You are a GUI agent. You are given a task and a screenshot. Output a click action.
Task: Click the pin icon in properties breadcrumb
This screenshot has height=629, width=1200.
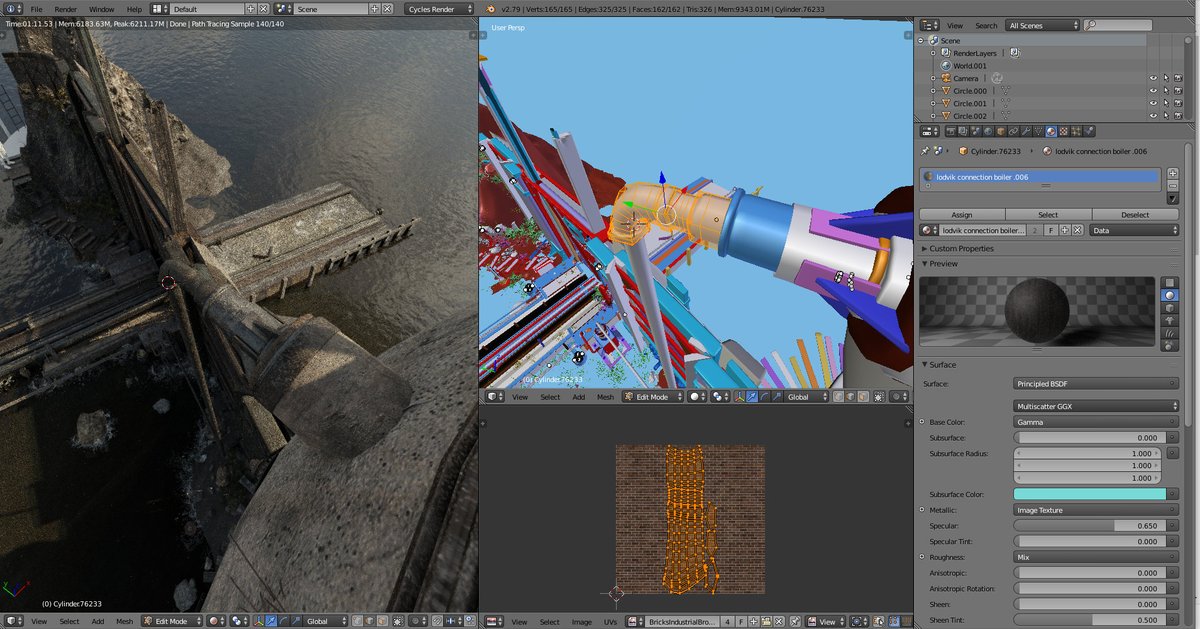coord(925,151)
